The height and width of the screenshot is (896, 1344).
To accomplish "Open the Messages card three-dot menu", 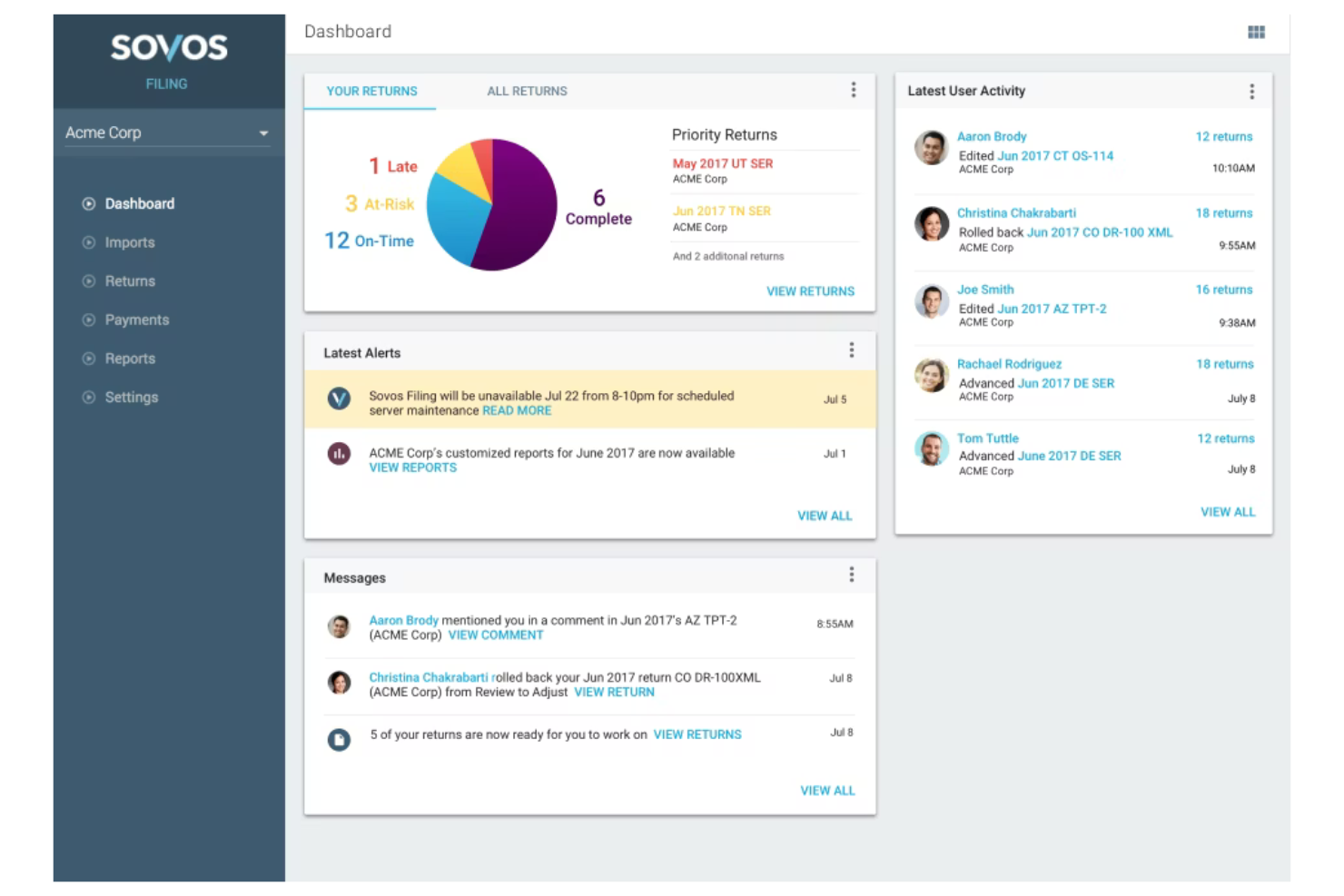I will (851, 575).
